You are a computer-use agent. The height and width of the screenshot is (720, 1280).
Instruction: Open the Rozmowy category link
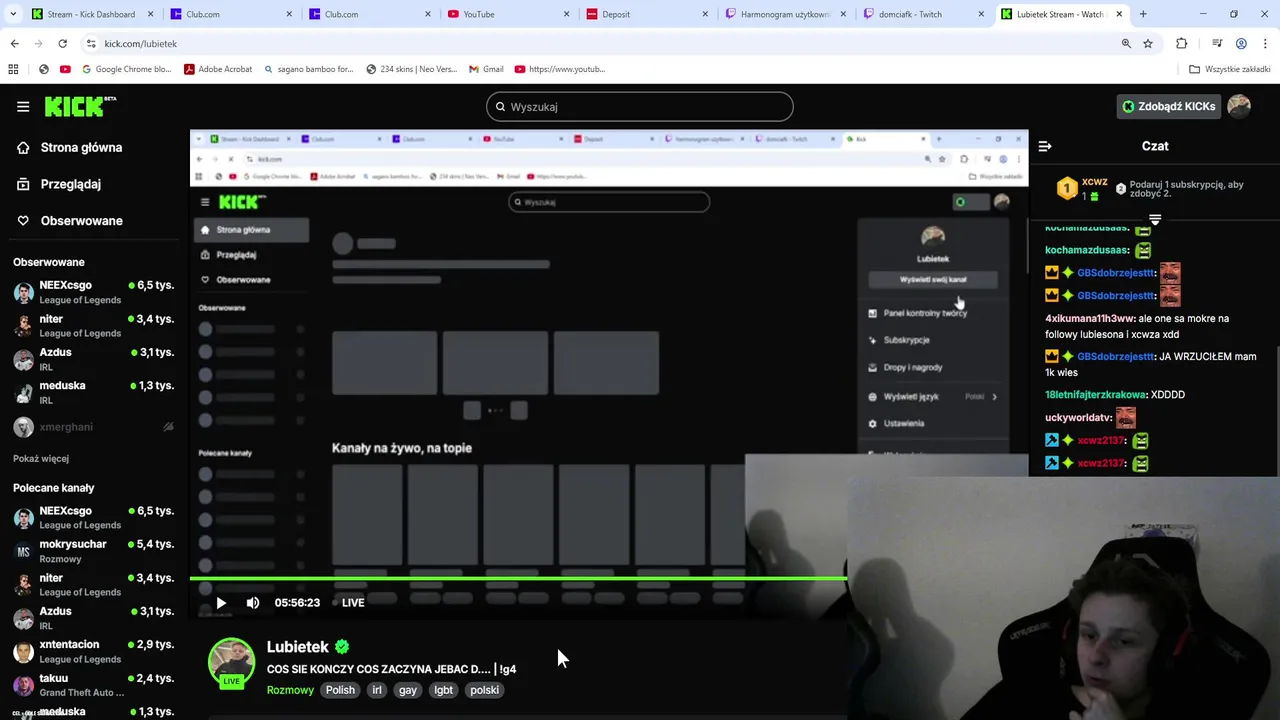[x=290, y=690]
